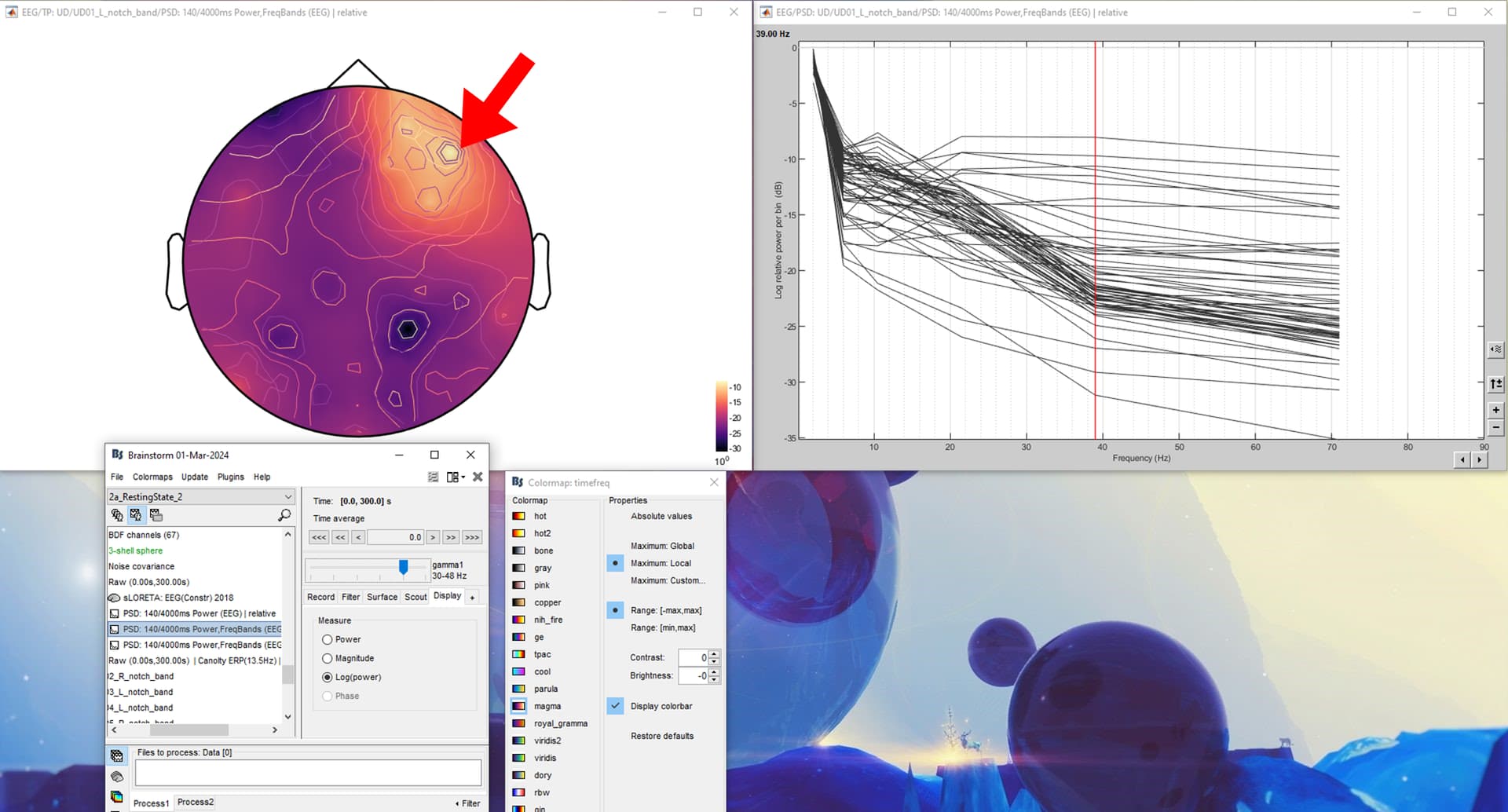
Task: Open the Colormaps menu
Action: pyautogui.click(x=152, y=477)
